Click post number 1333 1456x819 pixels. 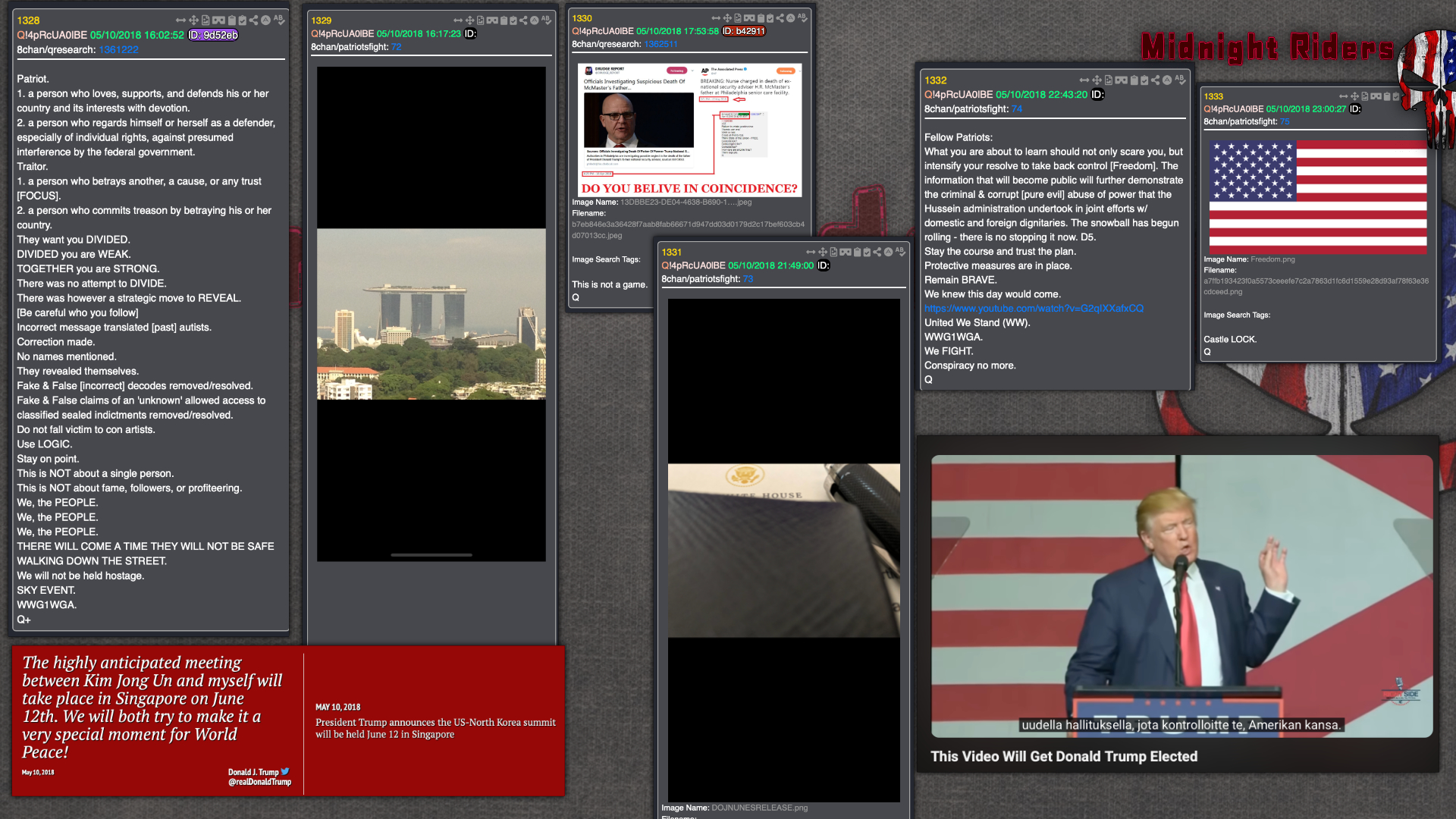(x=1213, y=96)
